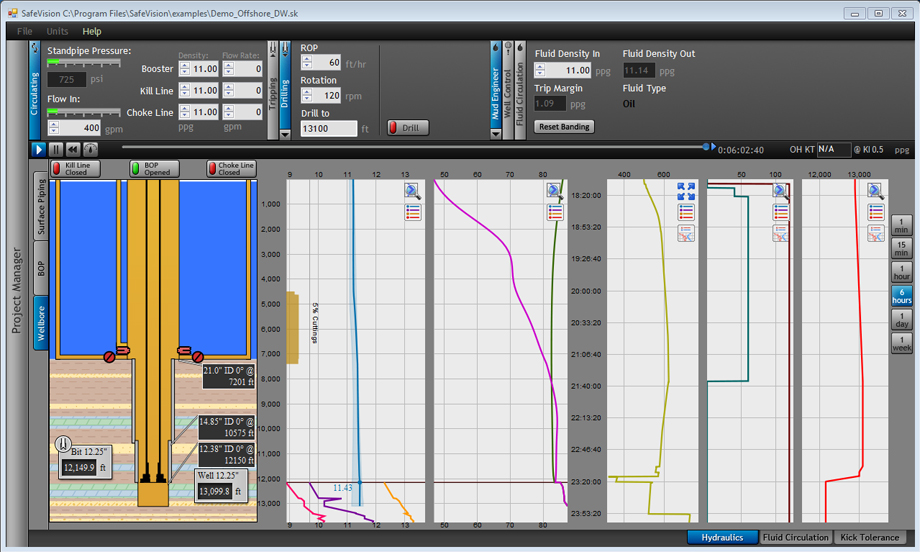Click the zoom magnifier on the first depth chart
This screenshot has width=920, height=552.
(x=413, y=191)
